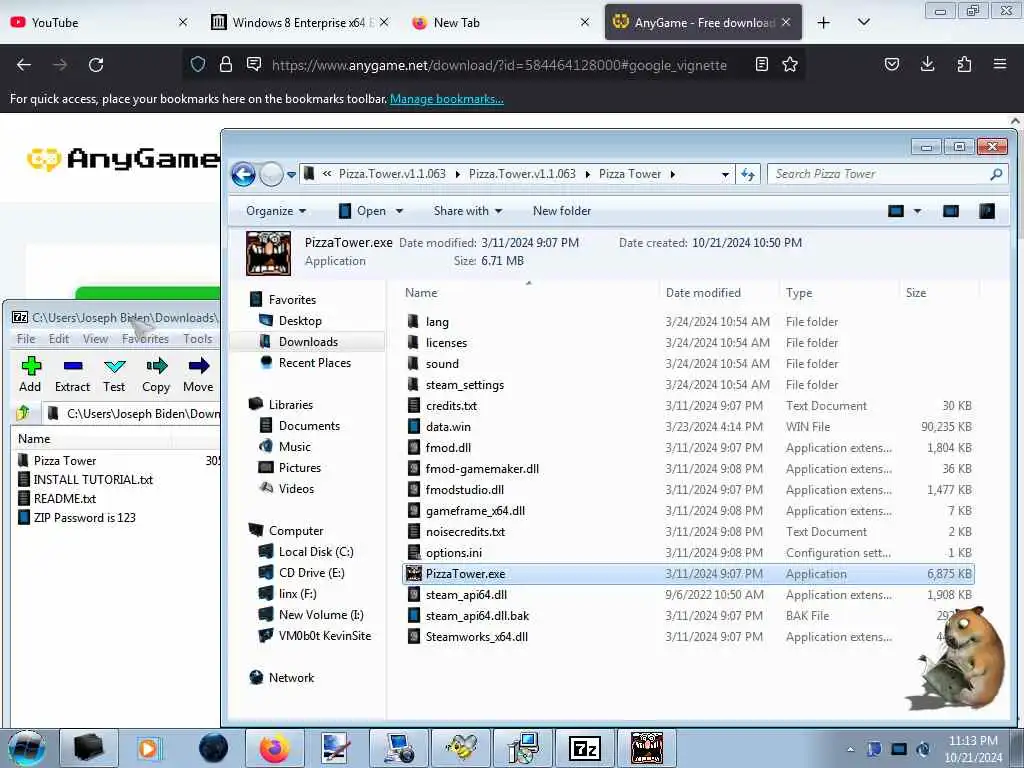Bookmark this page with star icon
This screenshot has width=1024, height=768.
(790, 64)
